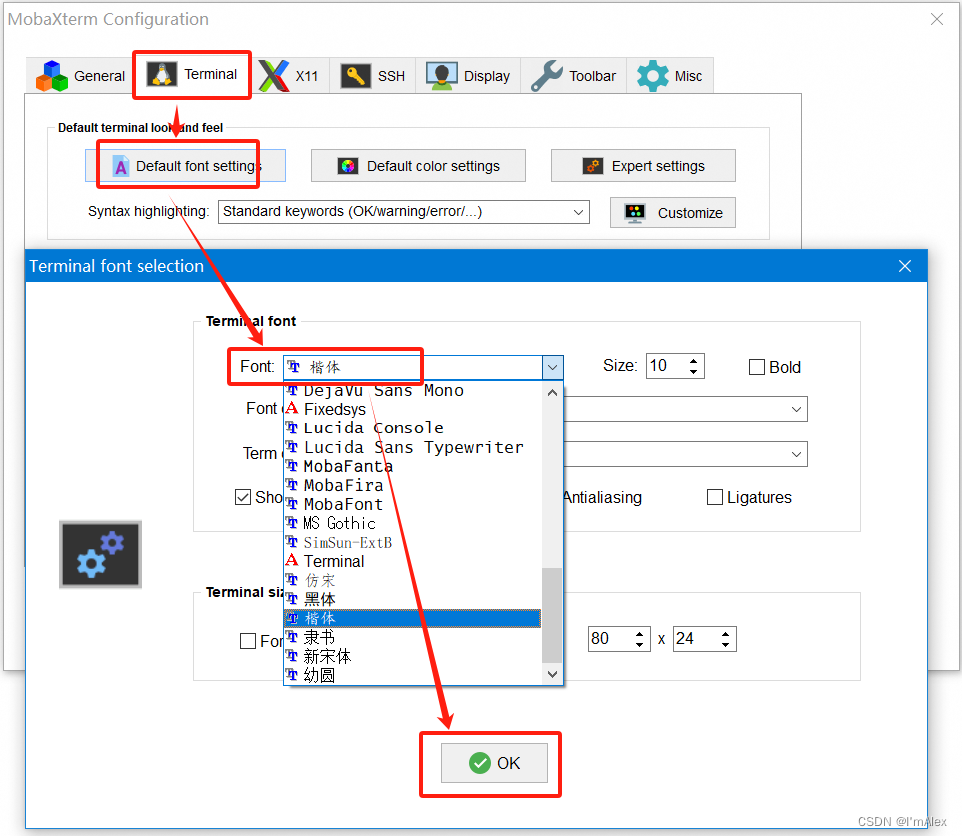Click font list scroll up arrow

[x=552, y=393]
